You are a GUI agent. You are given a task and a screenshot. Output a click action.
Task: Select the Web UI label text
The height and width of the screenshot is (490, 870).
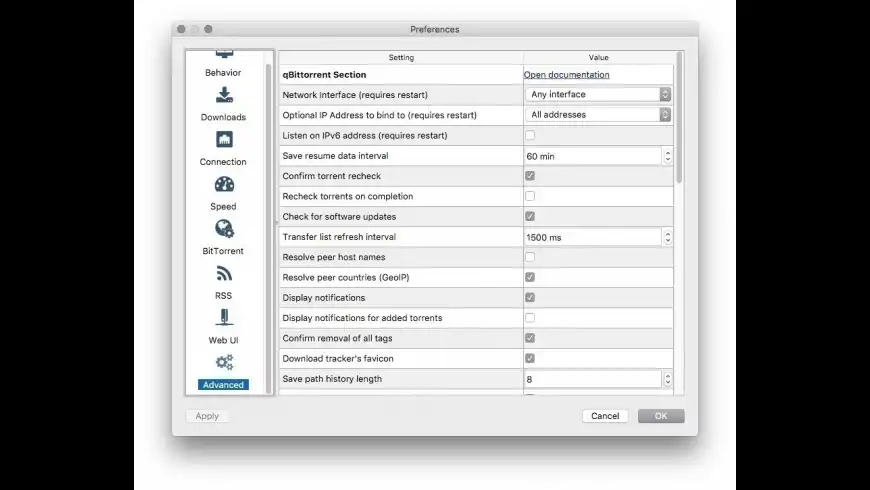pos(223,340)
